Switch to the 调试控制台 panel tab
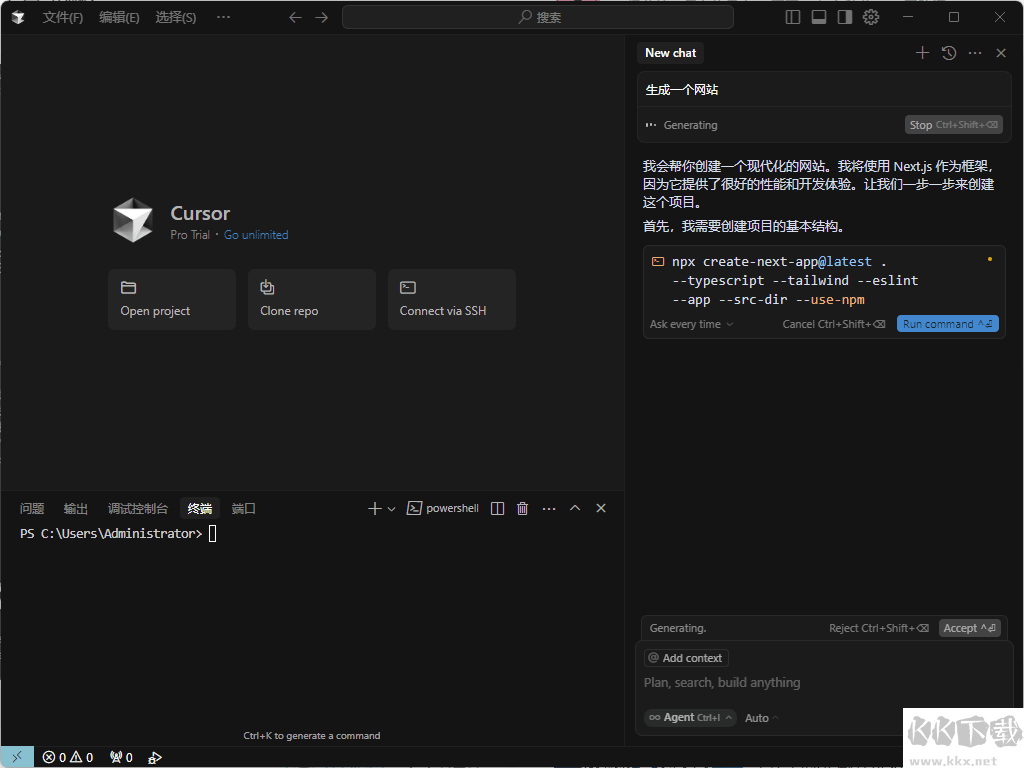Viewport: 1024px width, 768px height. [x=137, y=509]
